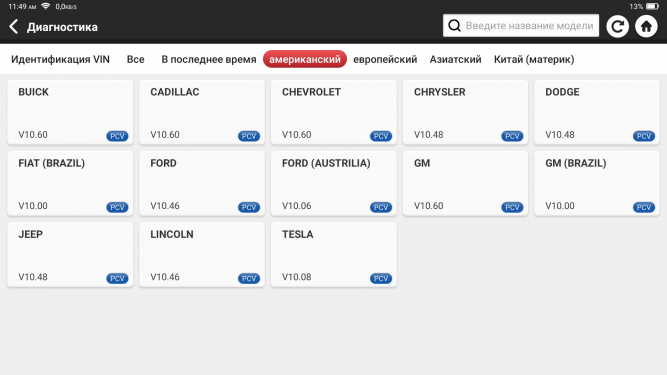The image size is (667, 375).
Task: Click the 11:49 clock in status bar
Action: [22, 6]
